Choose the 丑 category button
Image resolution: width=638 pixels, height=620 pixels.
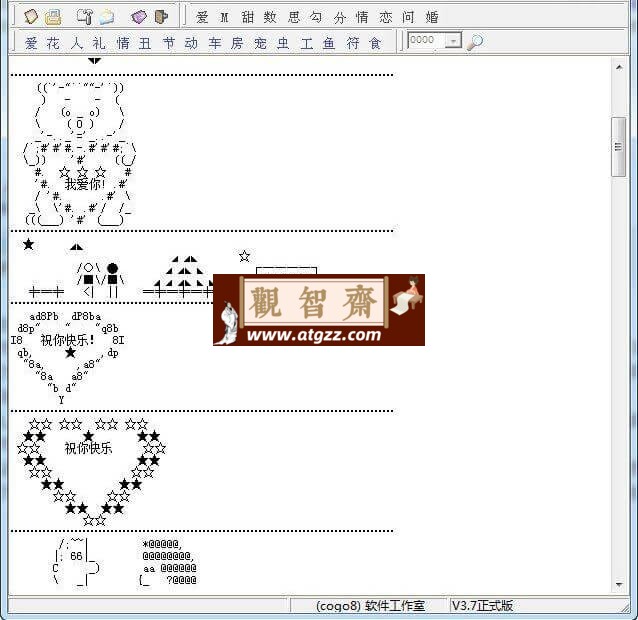coord(145,42)
